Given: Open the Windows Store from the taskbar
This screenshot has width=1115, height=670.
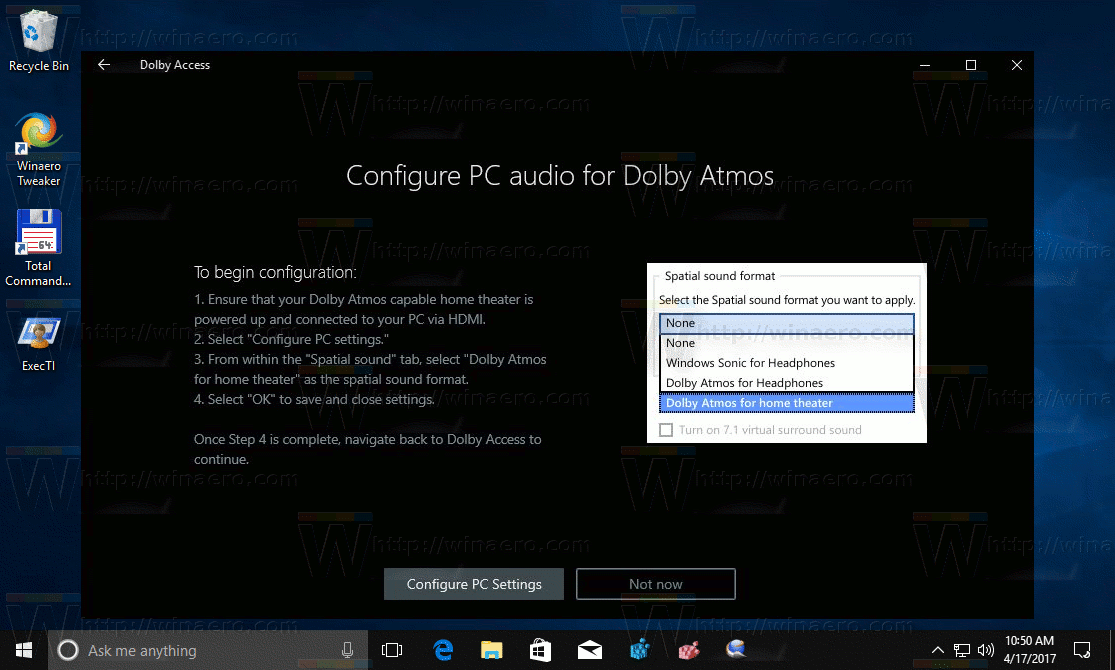Looking at the screenshot, I should 540,650.
